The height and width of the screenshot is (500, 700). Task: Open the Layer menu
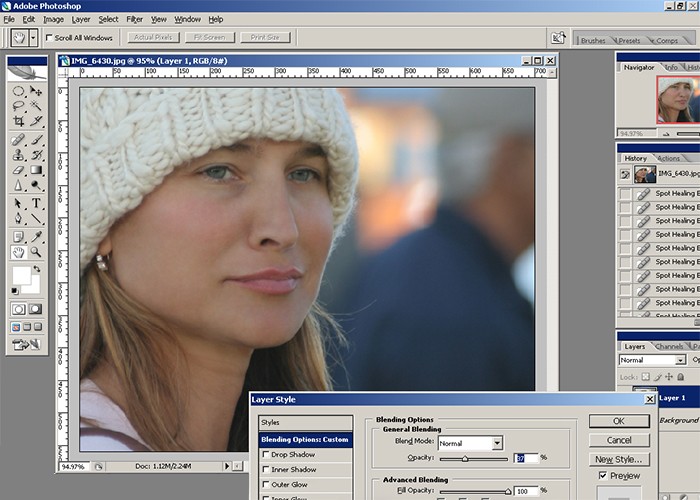tap(81, 19)
